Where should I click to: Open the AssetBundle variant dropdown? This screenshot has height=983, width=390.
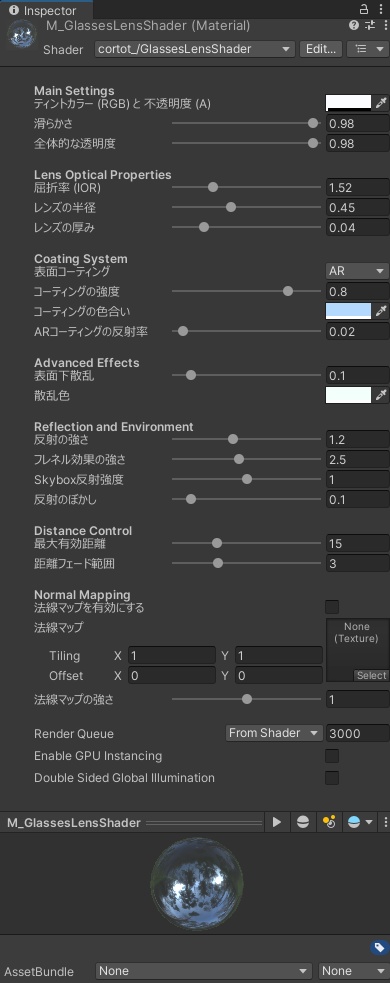pyautogui.click(x=354, y=971)
